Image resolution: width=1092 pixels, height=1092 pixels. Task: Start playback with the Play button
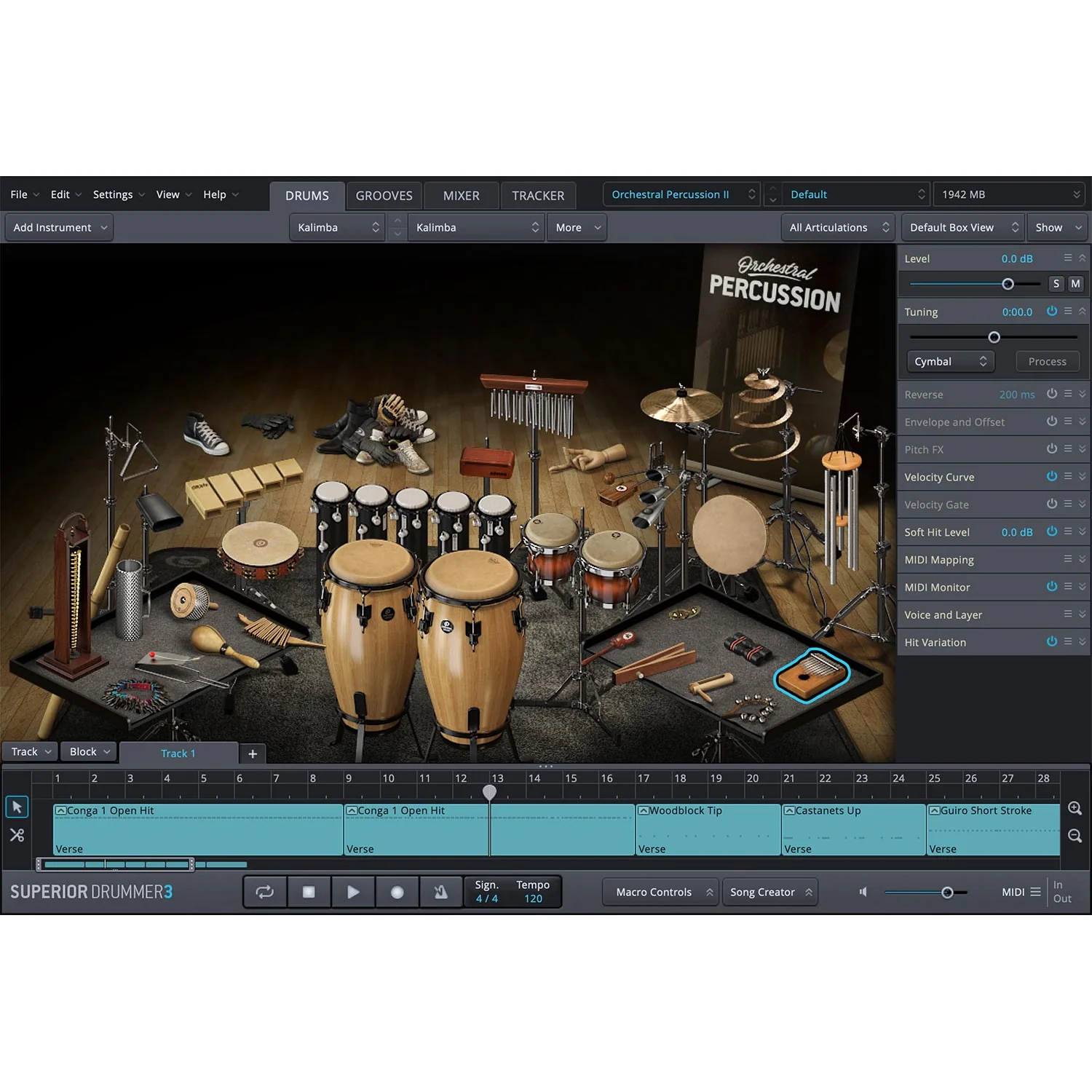(353, 892)
